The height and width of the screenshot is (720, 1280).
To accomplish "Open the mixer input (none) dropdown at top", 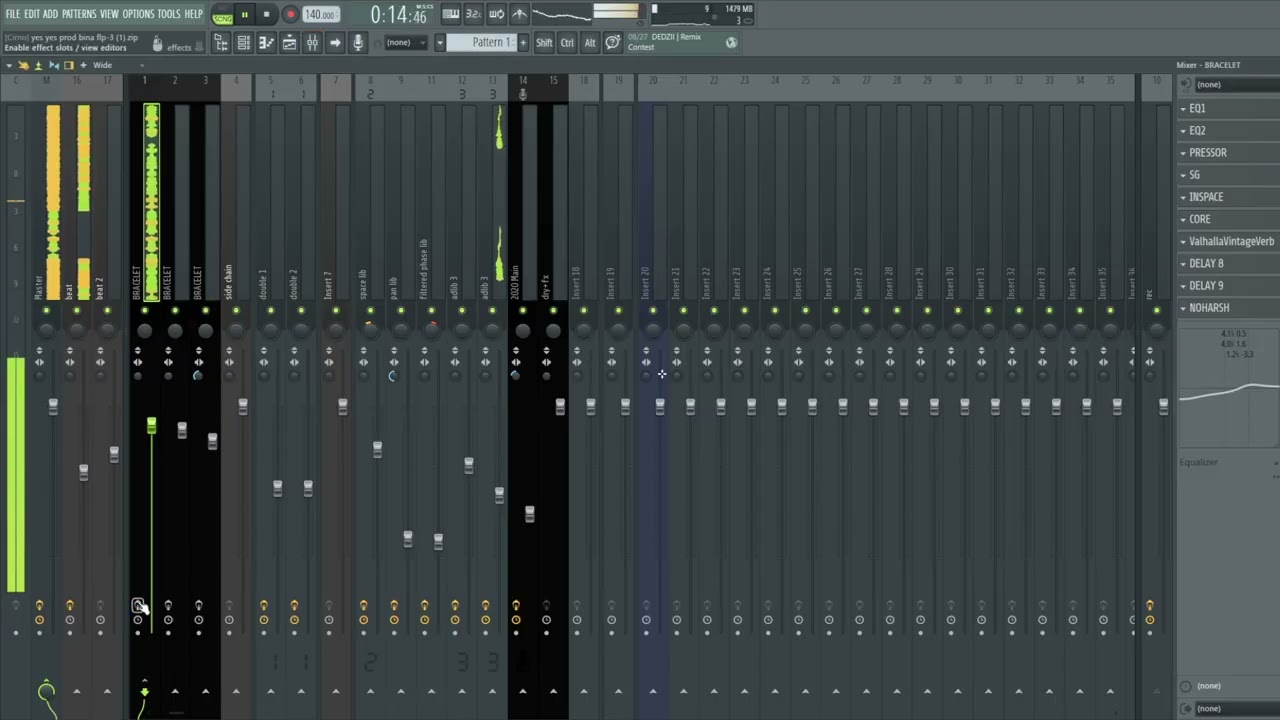I will click(x=1236, y=85).
